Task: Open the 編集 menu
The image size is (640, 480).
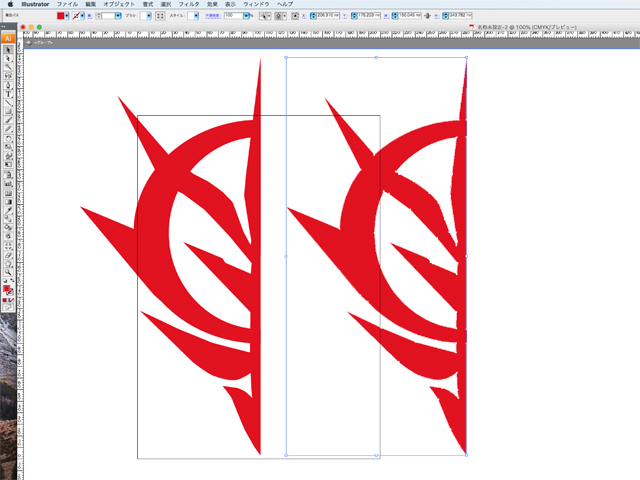Action: coord(91,4)
